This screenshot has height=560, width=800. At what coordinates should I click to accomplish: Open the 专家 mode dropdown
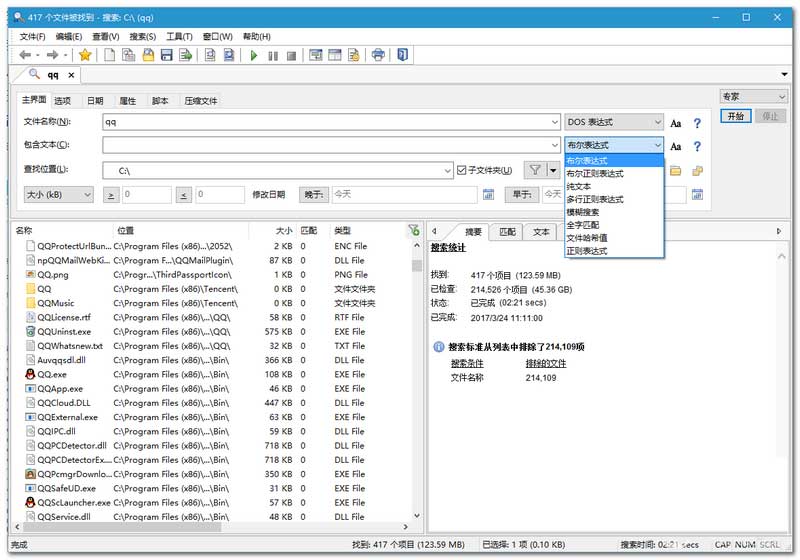(x=754, y=97)
